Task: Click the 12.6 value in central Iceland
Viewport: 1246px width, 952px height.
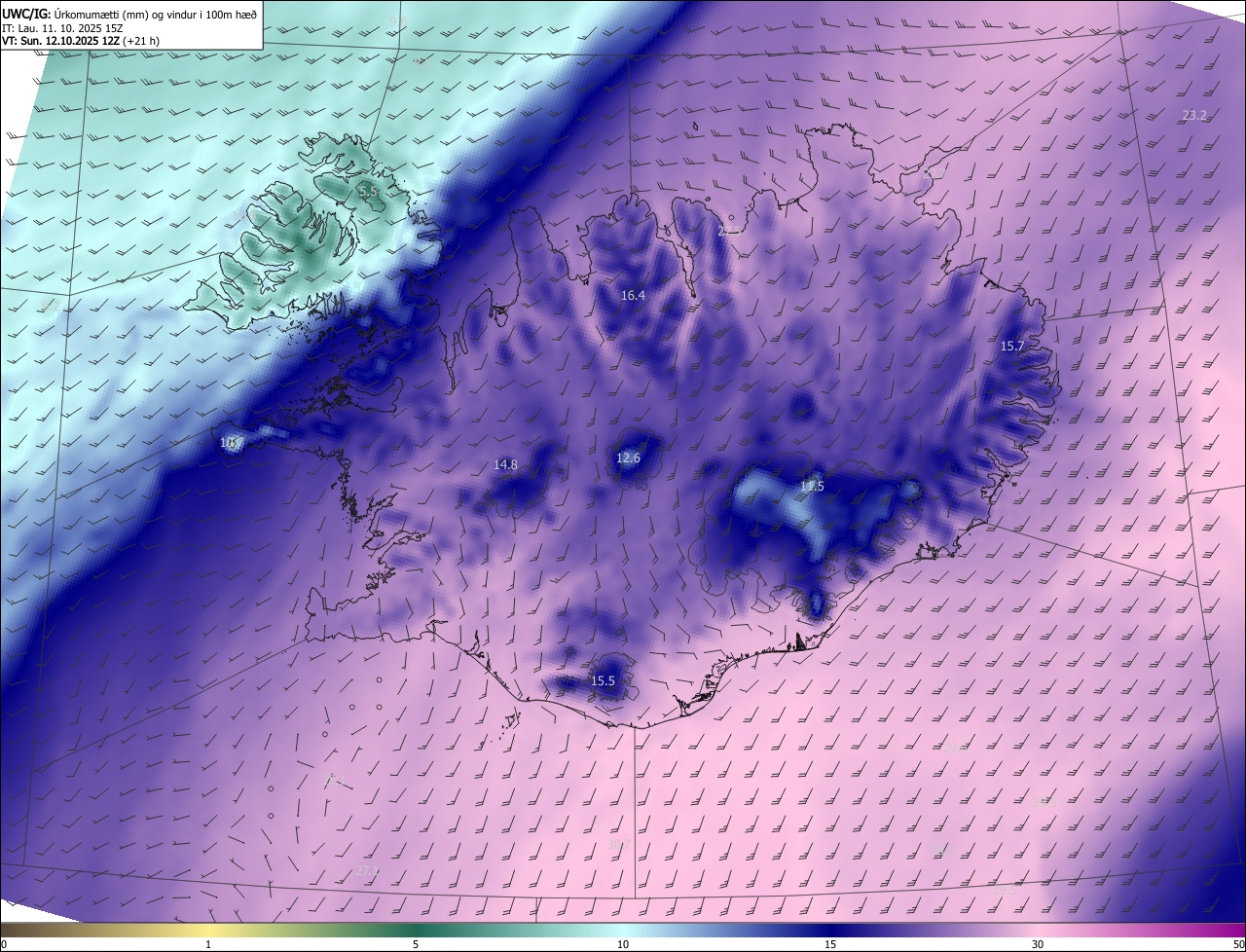Action: (629, 458)
